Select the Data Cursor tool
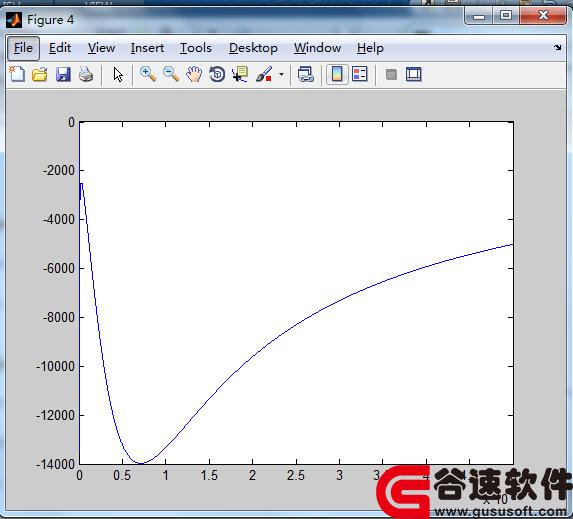This screenshot has width=573, height=519. tap(240, 74)
